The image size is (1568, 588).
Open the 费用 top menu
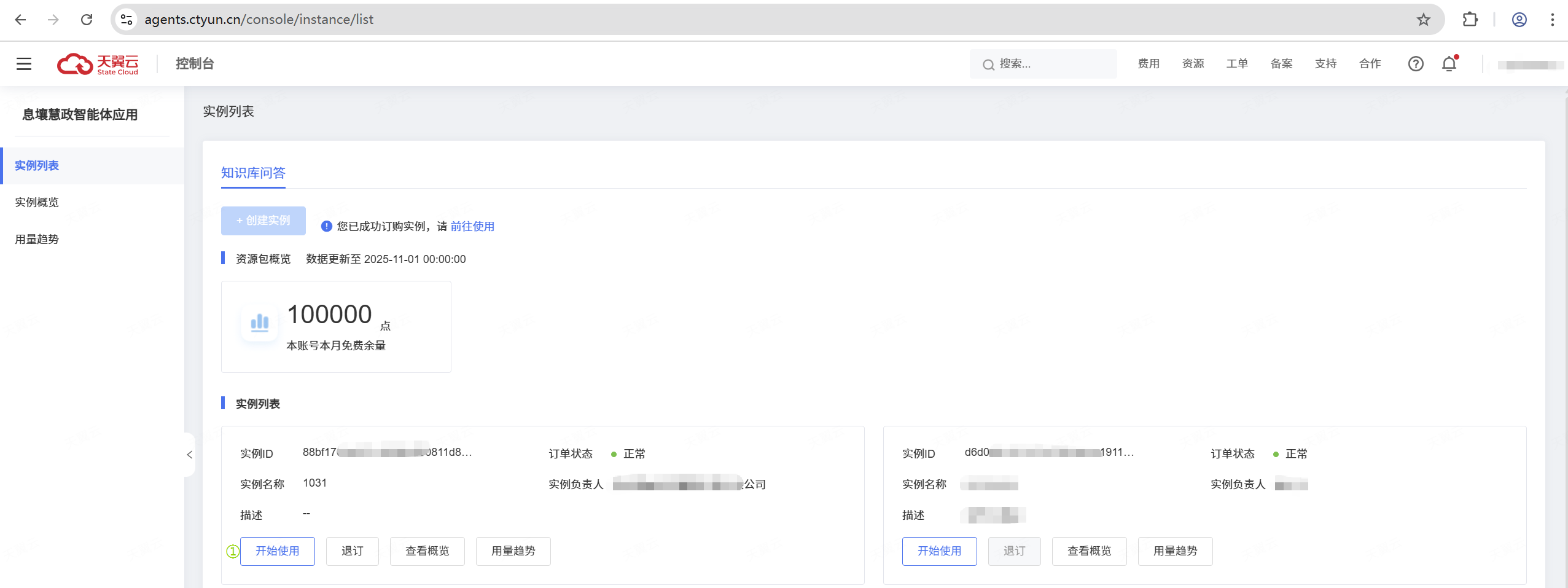pos(1148,64)
